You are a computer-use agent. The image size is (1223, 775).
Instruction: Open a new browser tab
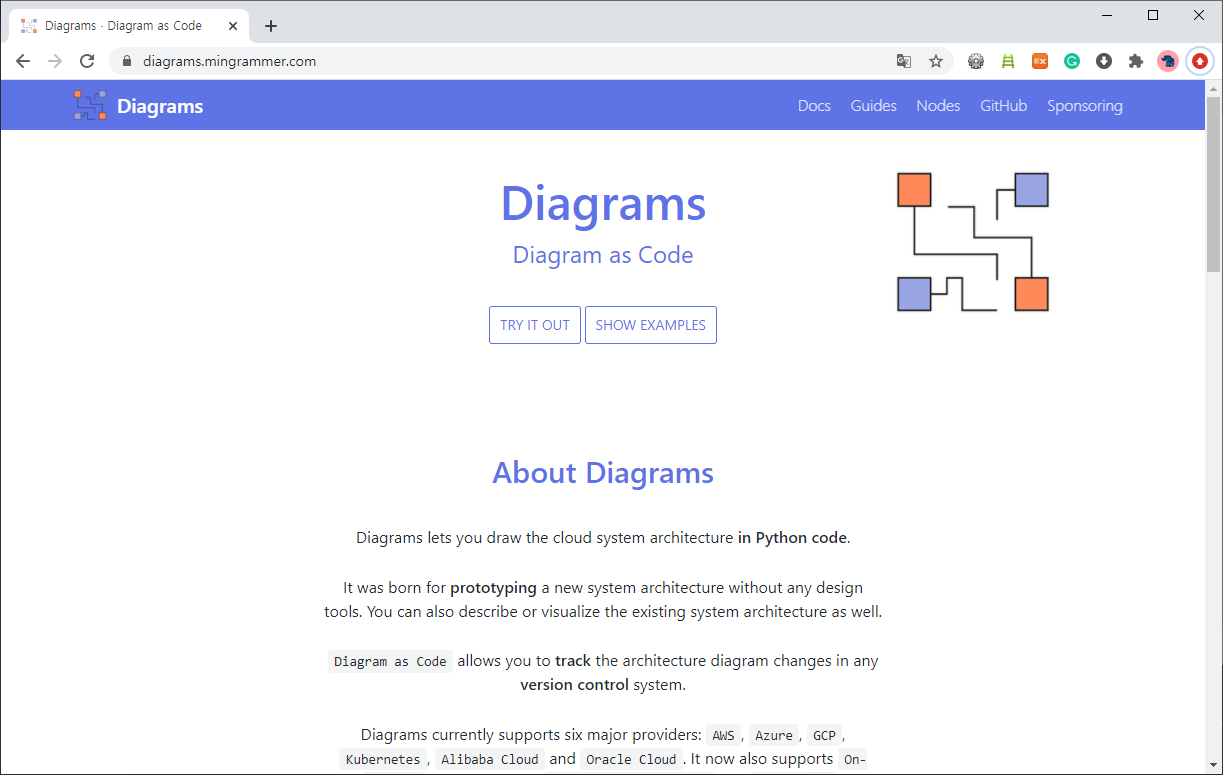coord(271,26)
